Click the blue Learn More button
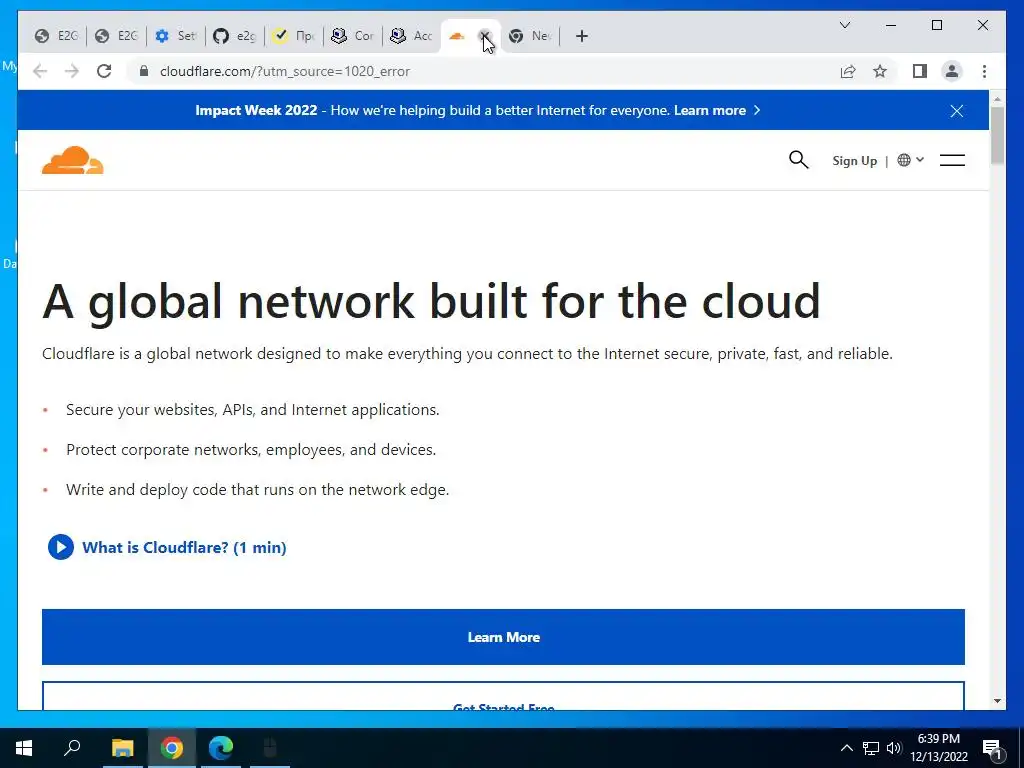Viewport: 1024px width, 768px height. pyautogui.click(x=503, y=637)
